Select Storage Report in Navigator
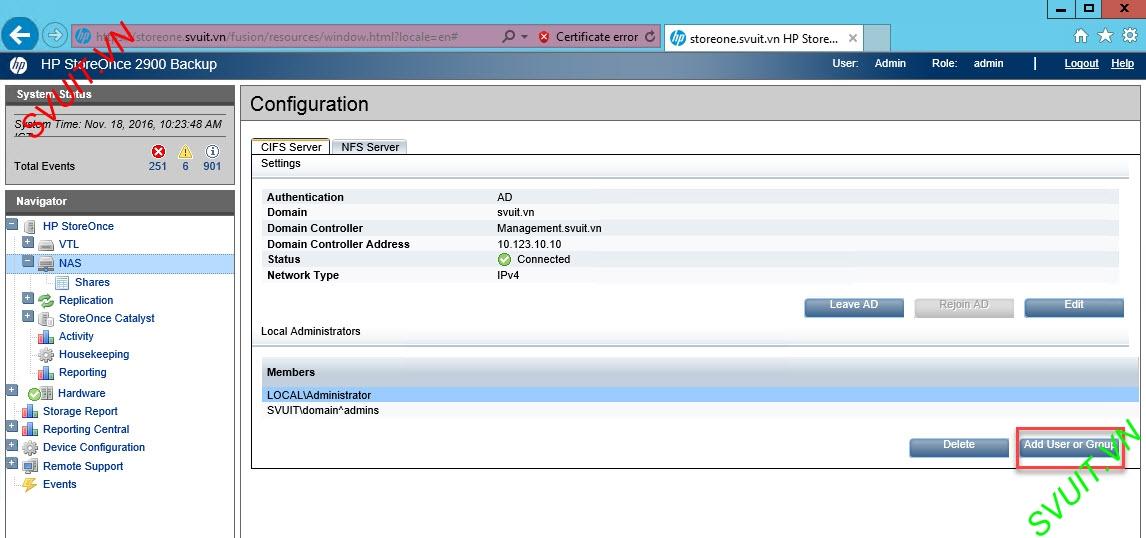Viewport: 1146px width, 538px height. 80,412
